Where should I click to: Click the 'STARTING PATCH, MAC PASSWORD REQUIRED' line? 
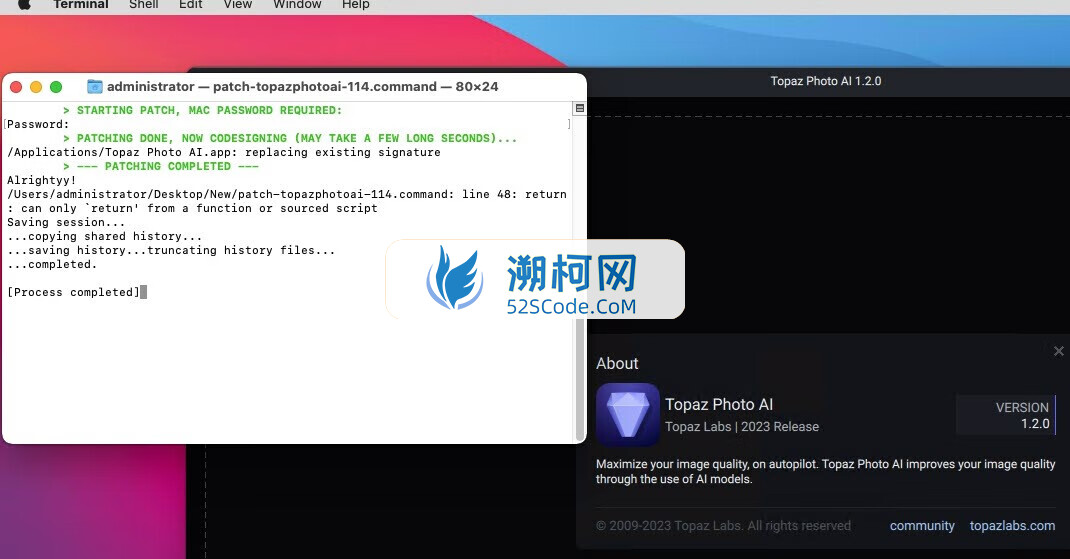(x=203, y=111)
